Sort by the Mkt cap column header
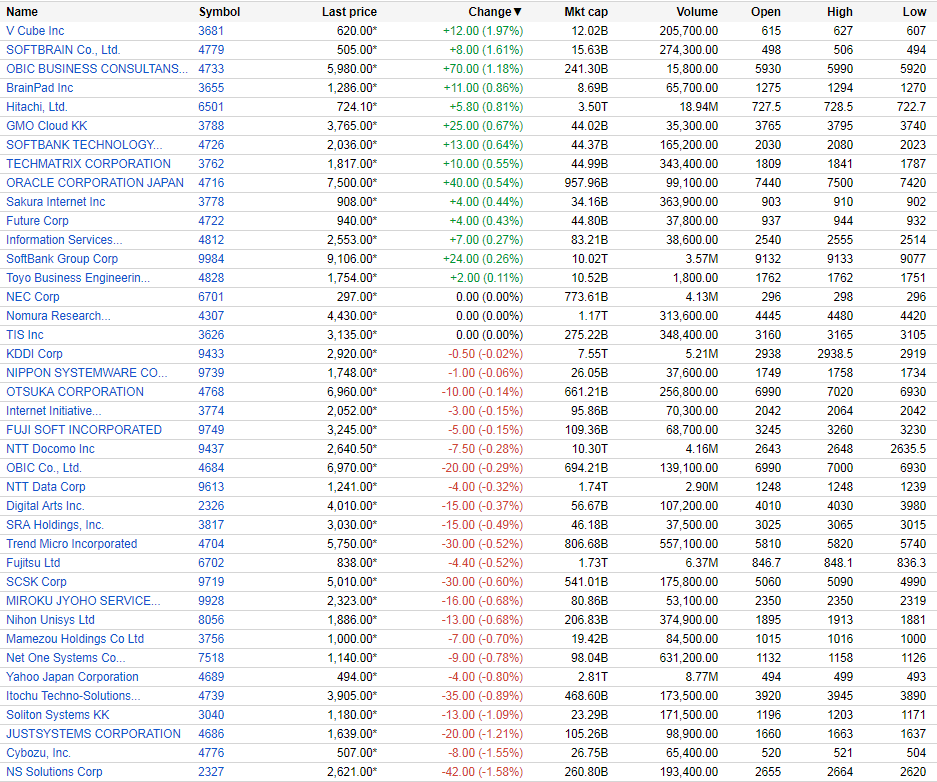This screenshot has width=937, height=782. [x=586, y=12]
